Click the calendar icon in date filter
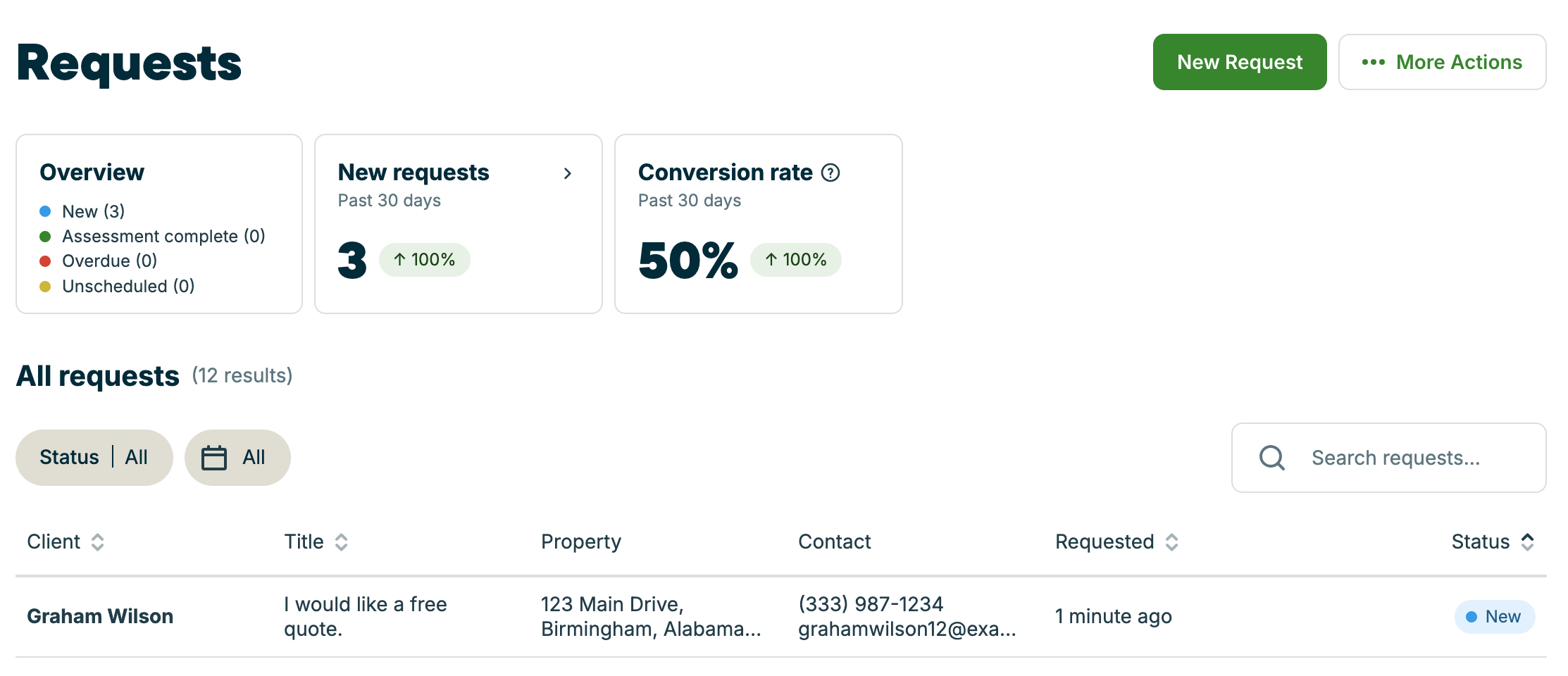This screenshot has height=676, width=1568. 214,458
